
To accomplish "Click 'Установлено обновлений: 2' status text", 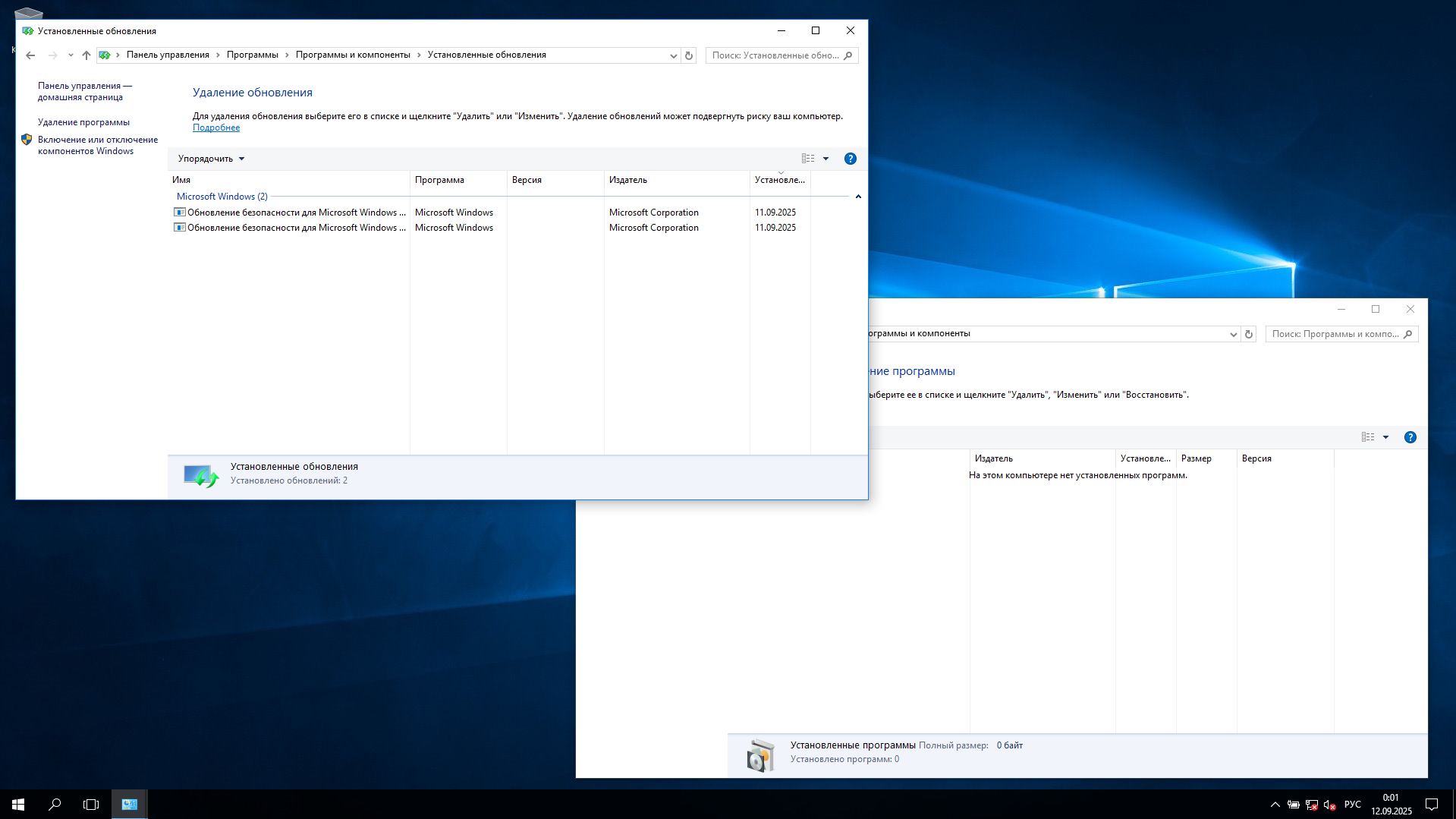I will pos(289,480).
